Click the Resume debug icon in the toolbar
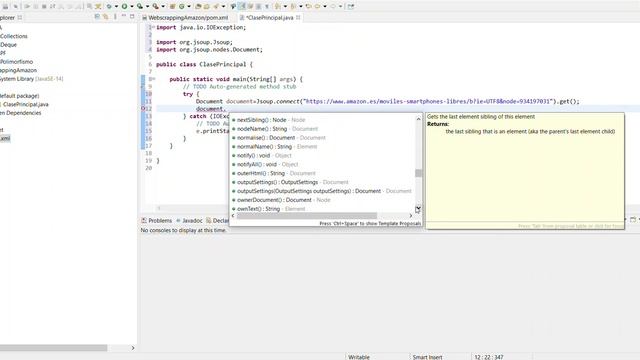640x360 pixels. tap(27, 7)
